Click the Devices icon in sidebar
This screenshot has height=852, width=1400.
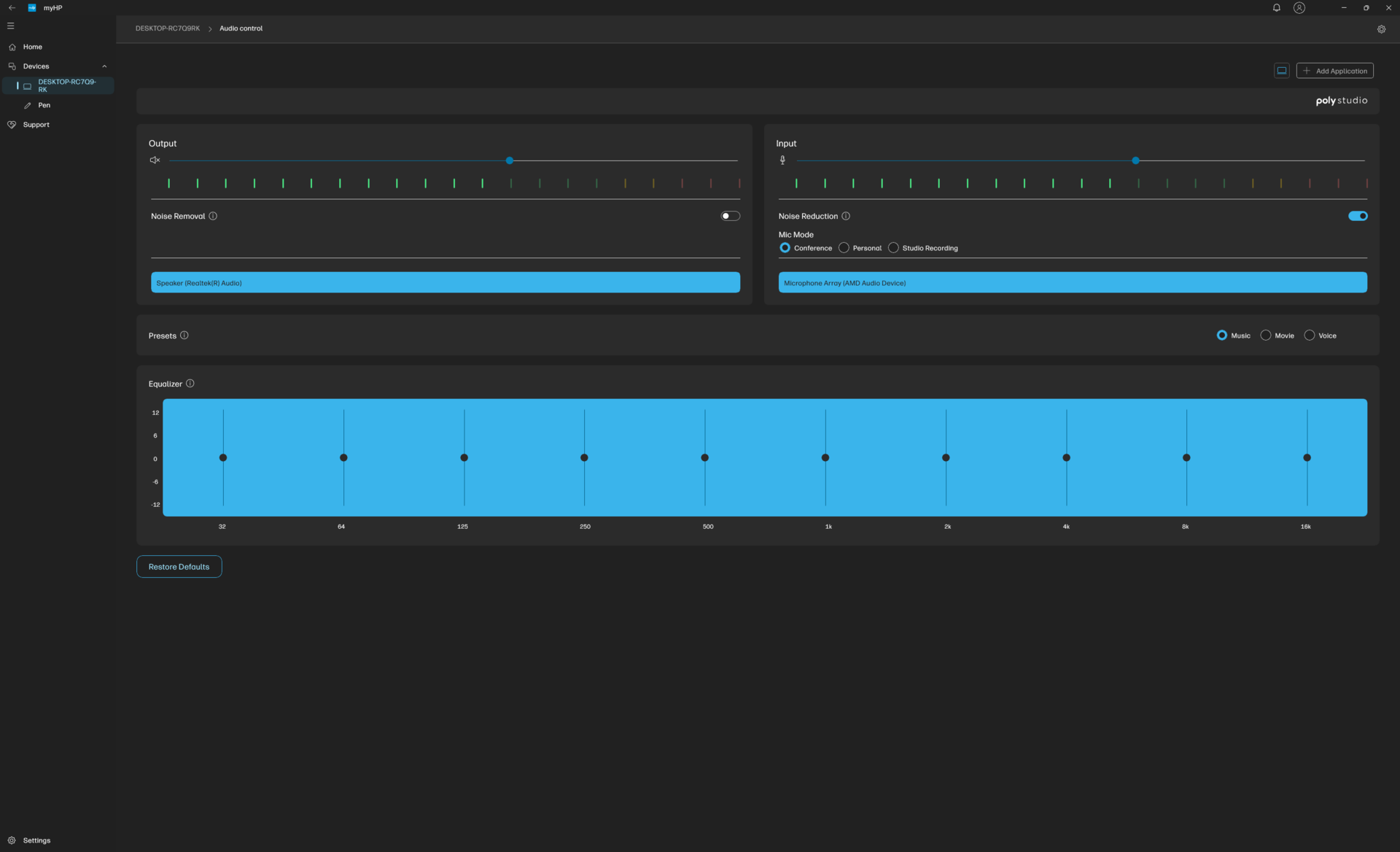point(12,66)
